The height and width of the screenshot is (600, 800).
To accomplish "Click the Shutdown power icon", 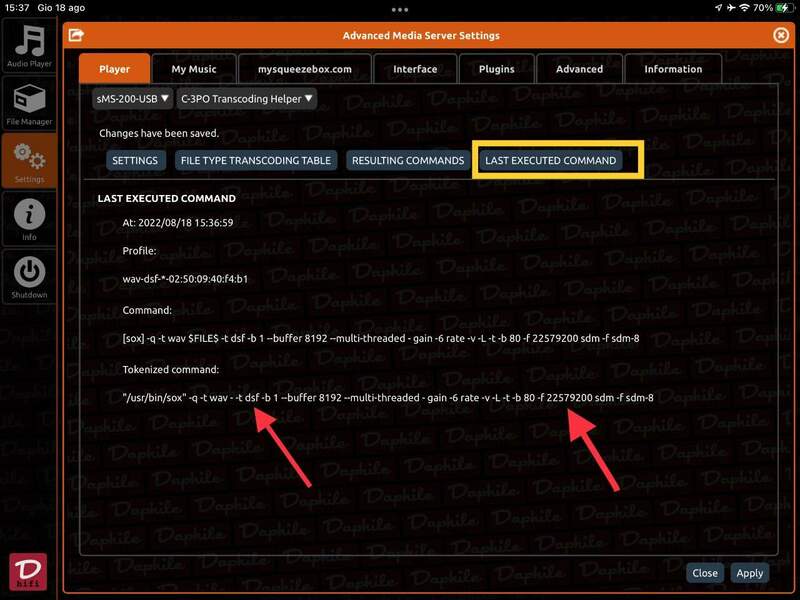I will (x=29, y=276).
